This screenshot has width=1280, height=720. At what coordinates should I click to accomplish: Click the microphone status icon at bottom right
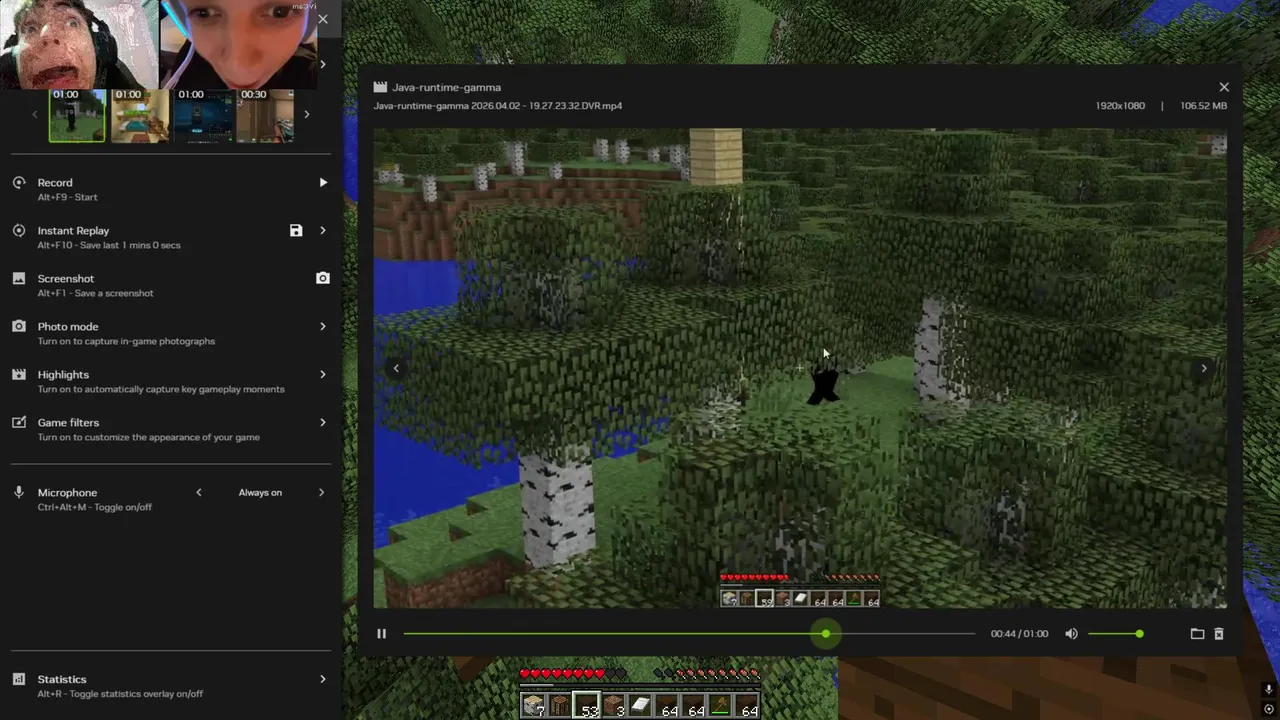pos(1268,690)
